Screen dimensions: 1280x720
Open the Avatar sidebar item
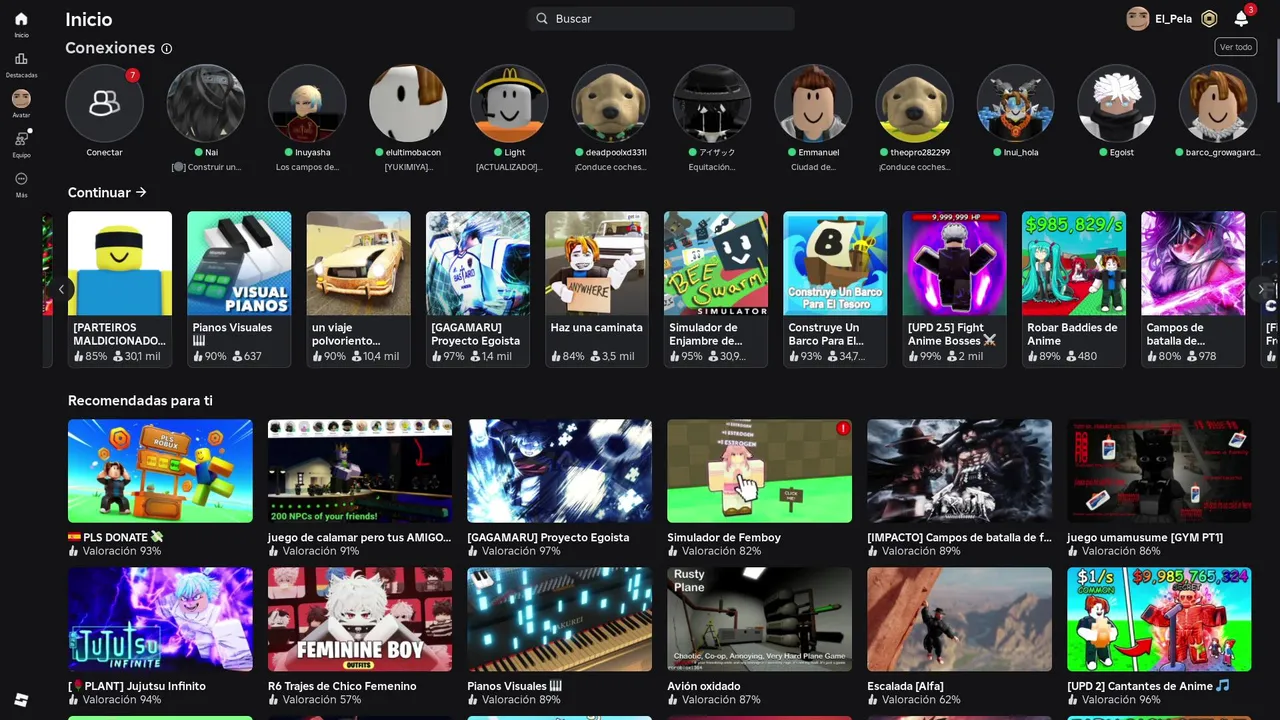pyautogui.click(x=21, y=99)
